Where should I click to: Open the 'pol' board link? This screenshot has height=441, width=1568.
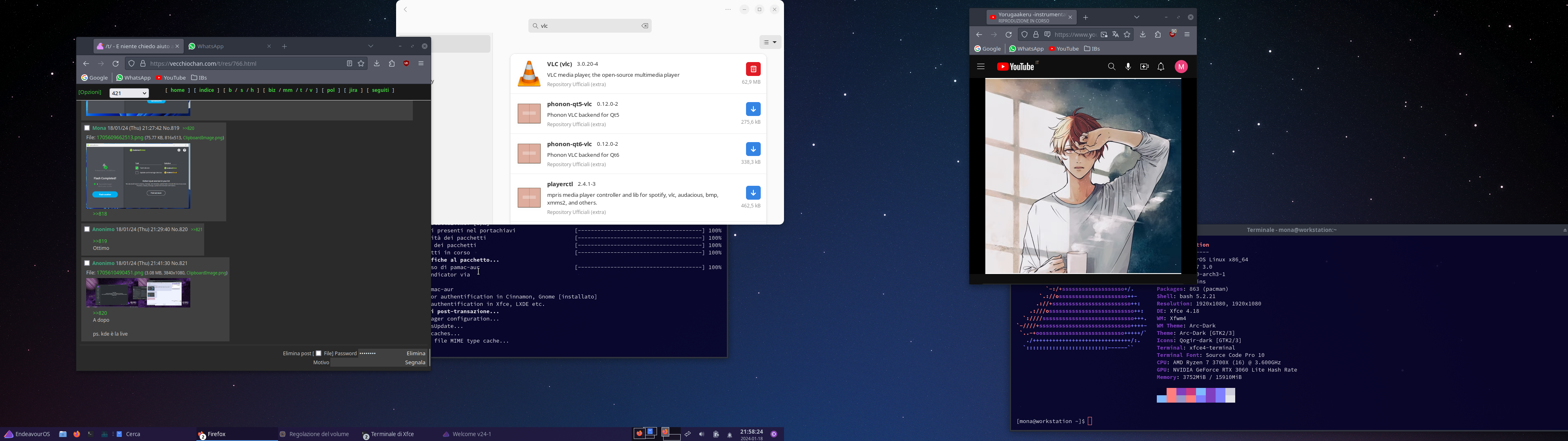point(330,91)
